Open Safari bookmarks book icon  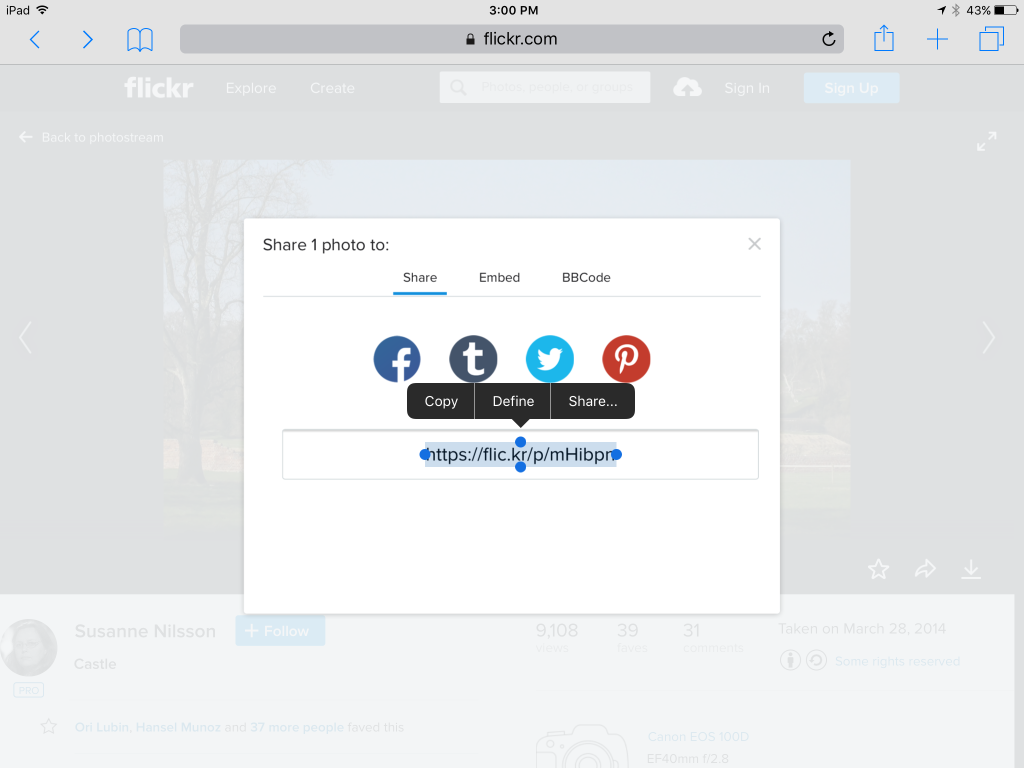[140, 39]
